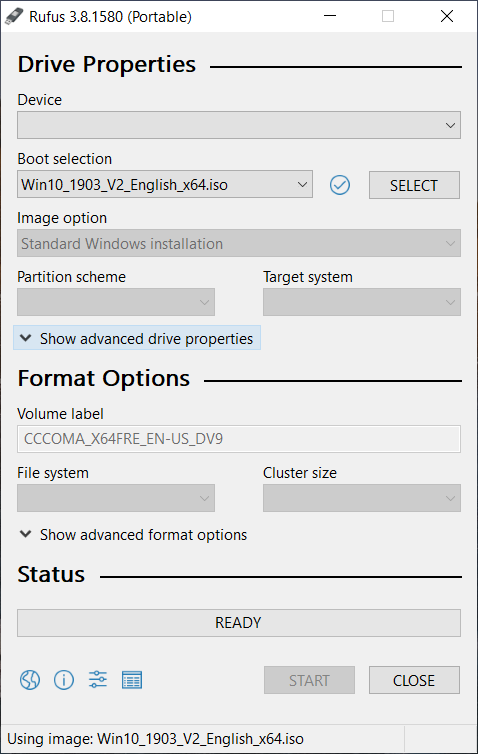Open the Boot selection dropdown arrow
Image resolution: width=478 pixels, height=754 pixels.
coord(302,185)
